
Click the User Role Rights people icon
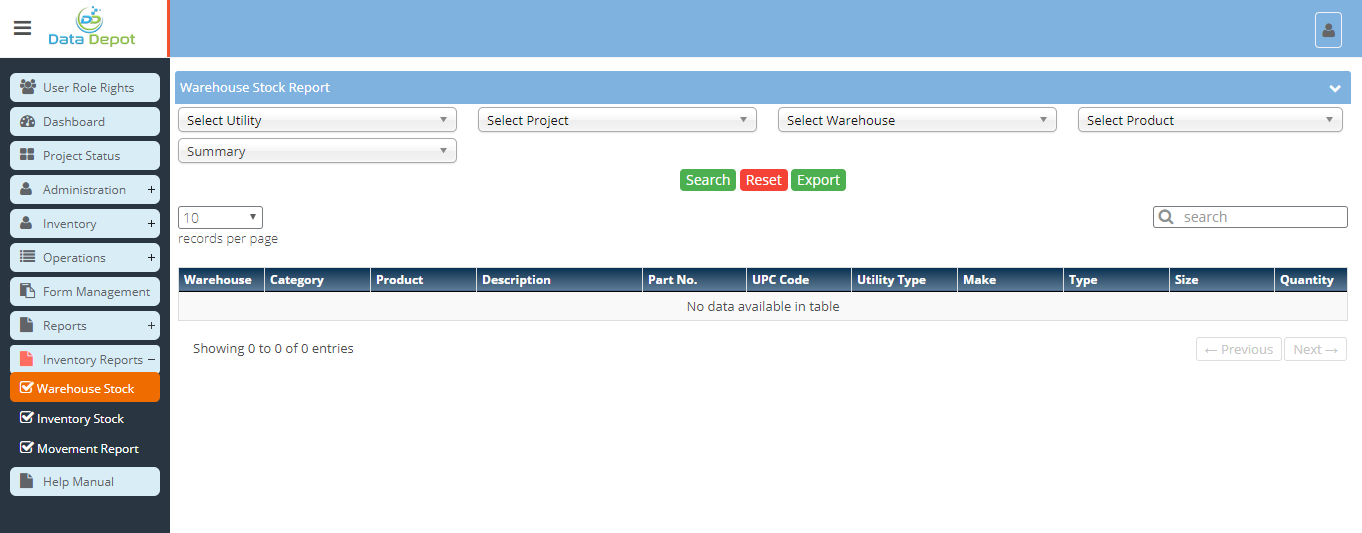tap(28, 87)
